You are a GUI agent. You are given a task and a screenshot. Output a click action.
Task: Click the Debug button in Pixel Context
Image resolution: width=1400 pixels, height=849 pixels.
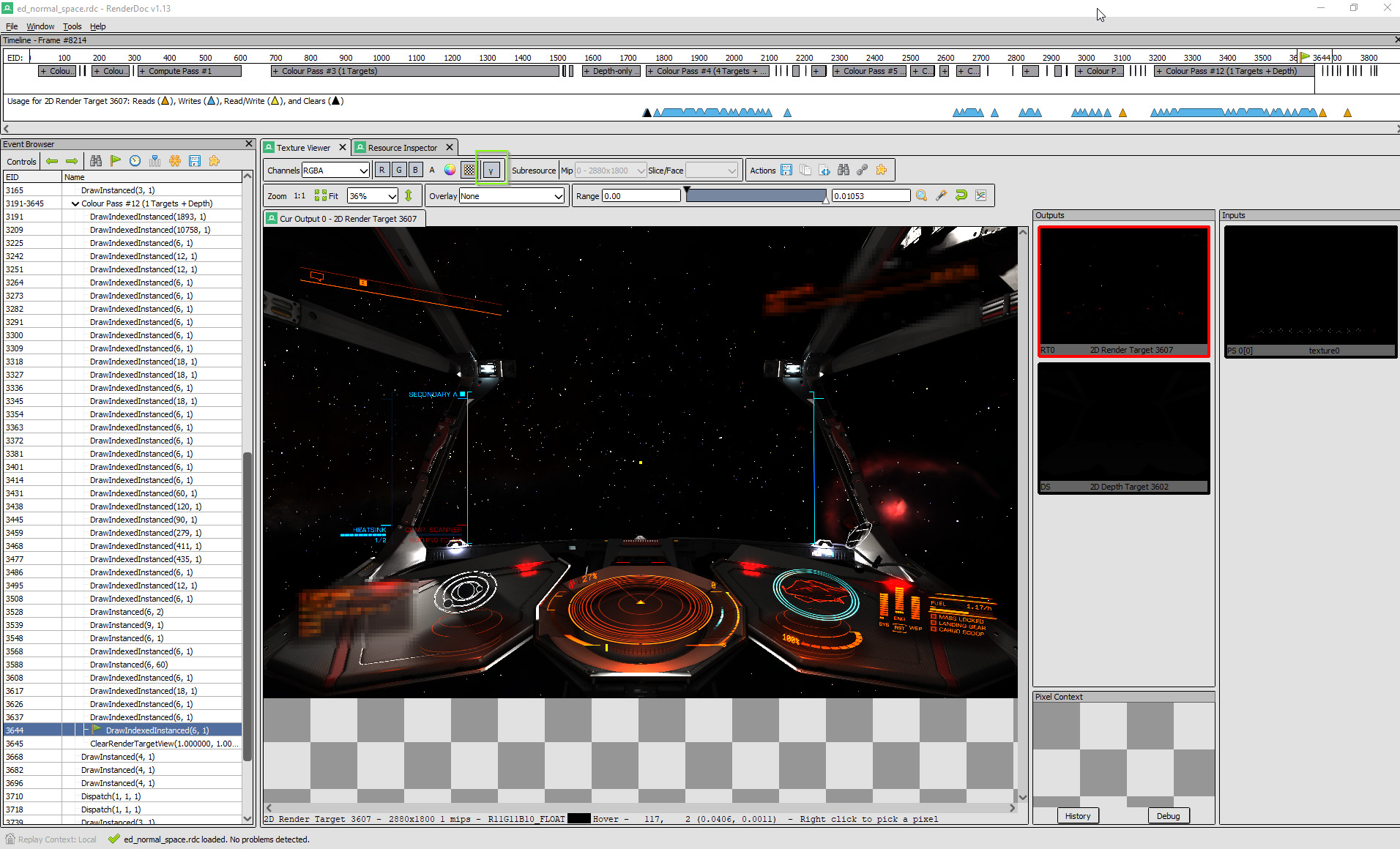click(x=1169, y=815)
